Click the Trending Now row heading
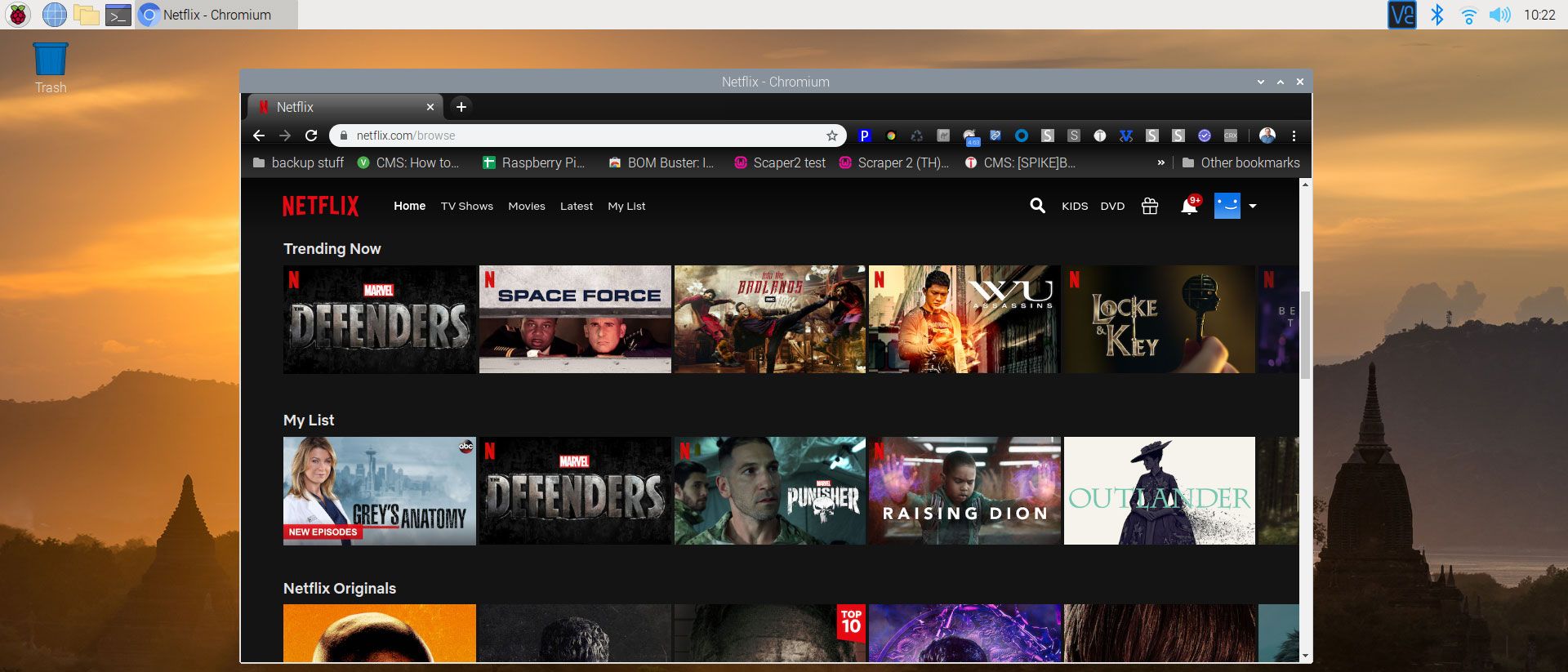1568x672 pixels. pos(332,249)
